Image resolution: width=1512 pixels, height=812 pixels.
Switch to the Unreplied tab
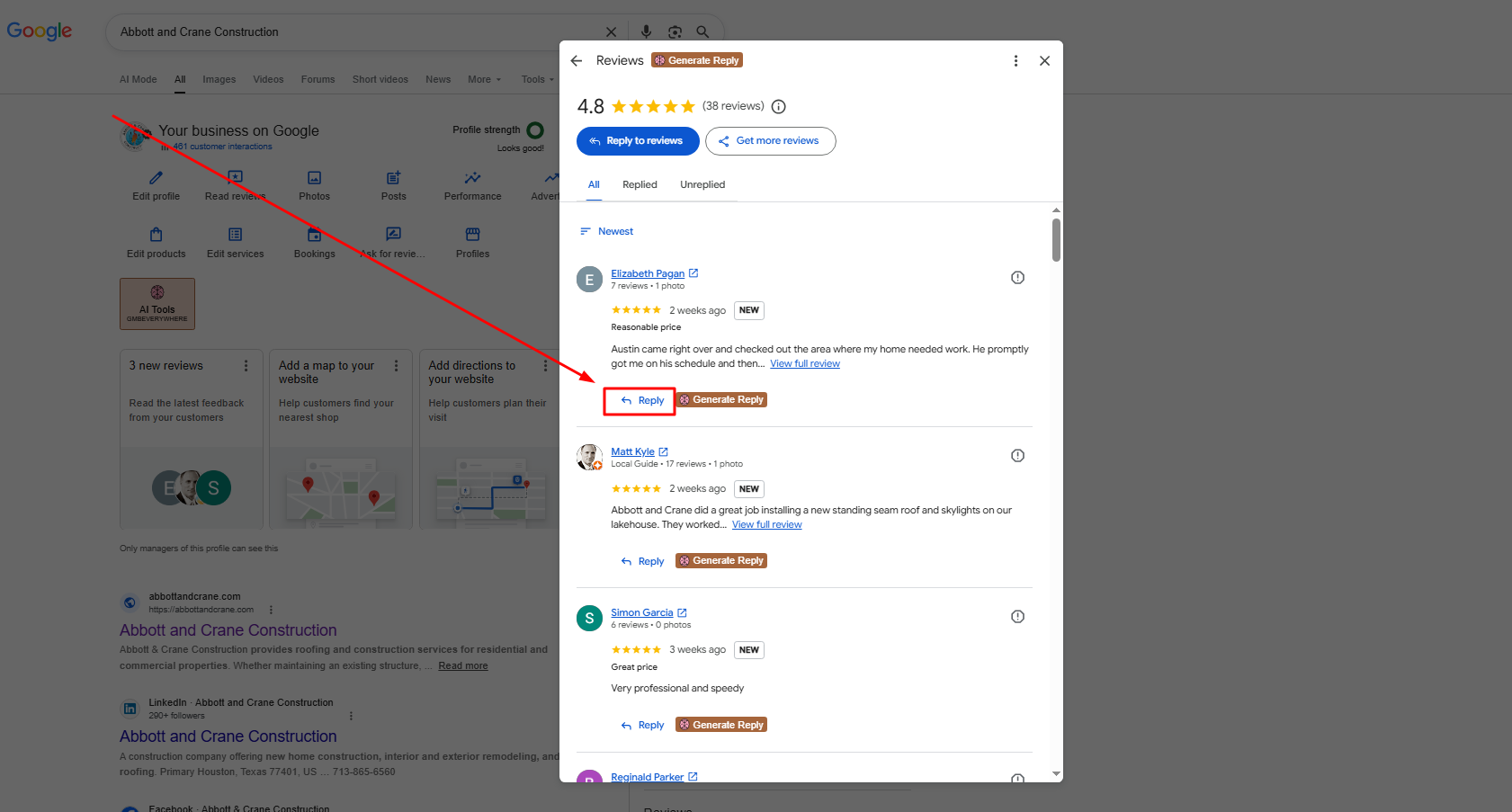coord(702,184)
